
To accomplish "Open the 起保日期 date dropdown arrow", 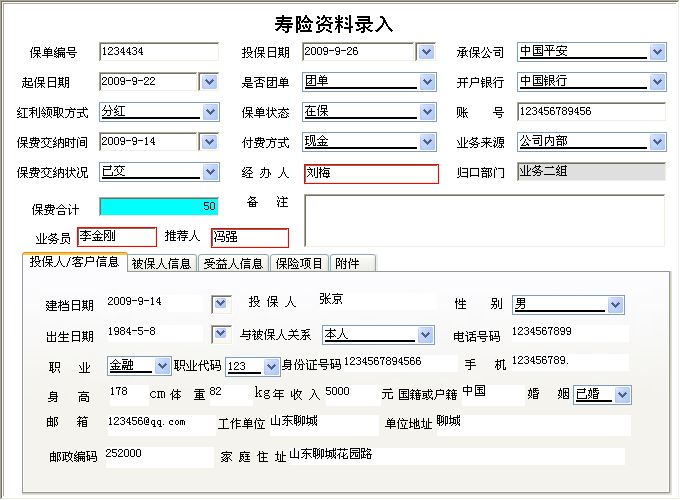I will 209,82.
